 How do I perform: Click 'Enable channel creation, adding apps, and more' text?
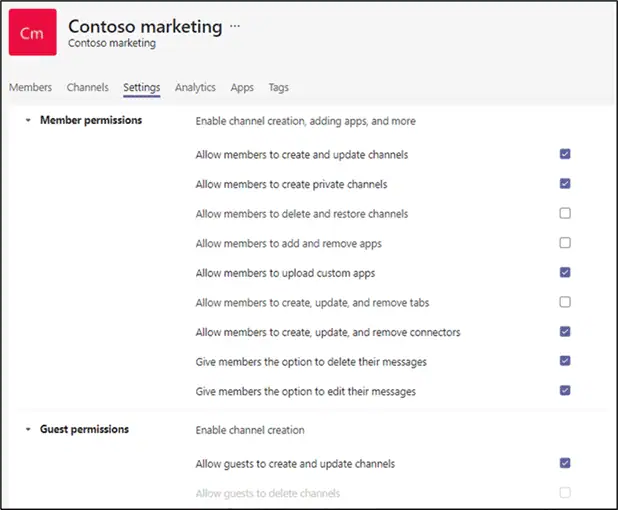[305, 121]
